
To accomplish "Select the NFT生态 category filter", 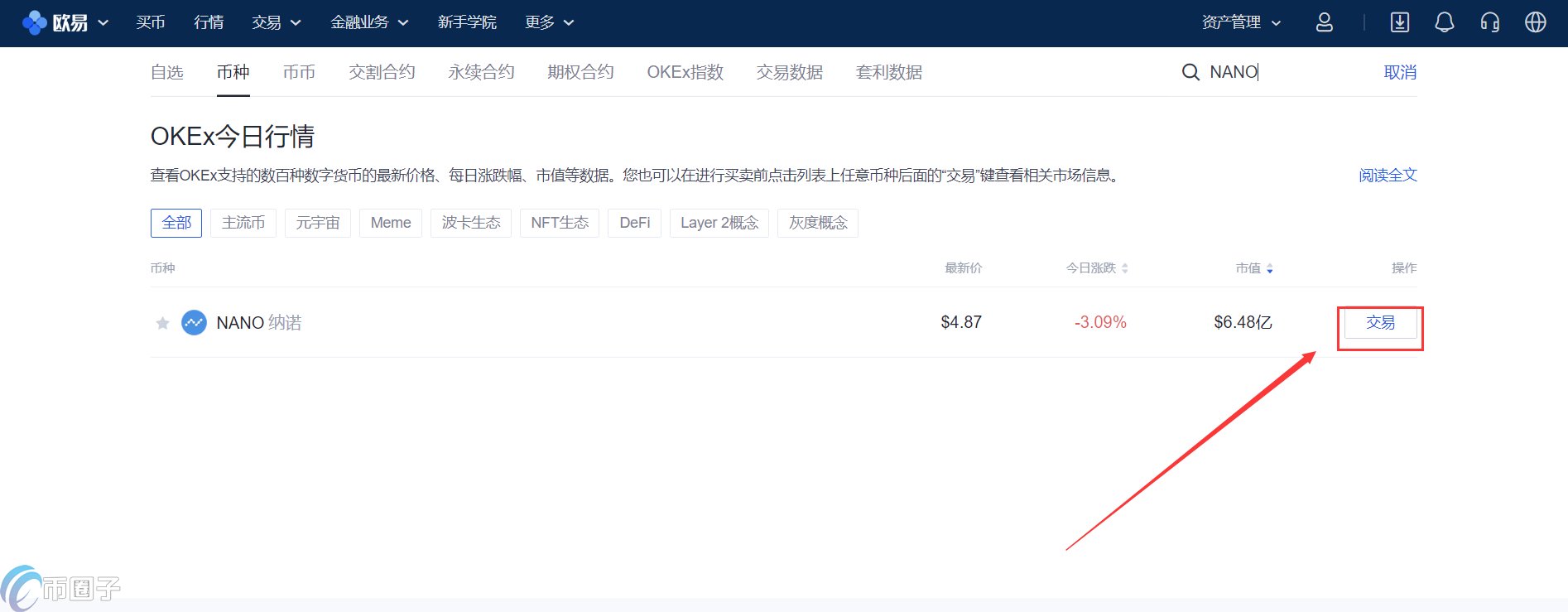I will 560,223.
